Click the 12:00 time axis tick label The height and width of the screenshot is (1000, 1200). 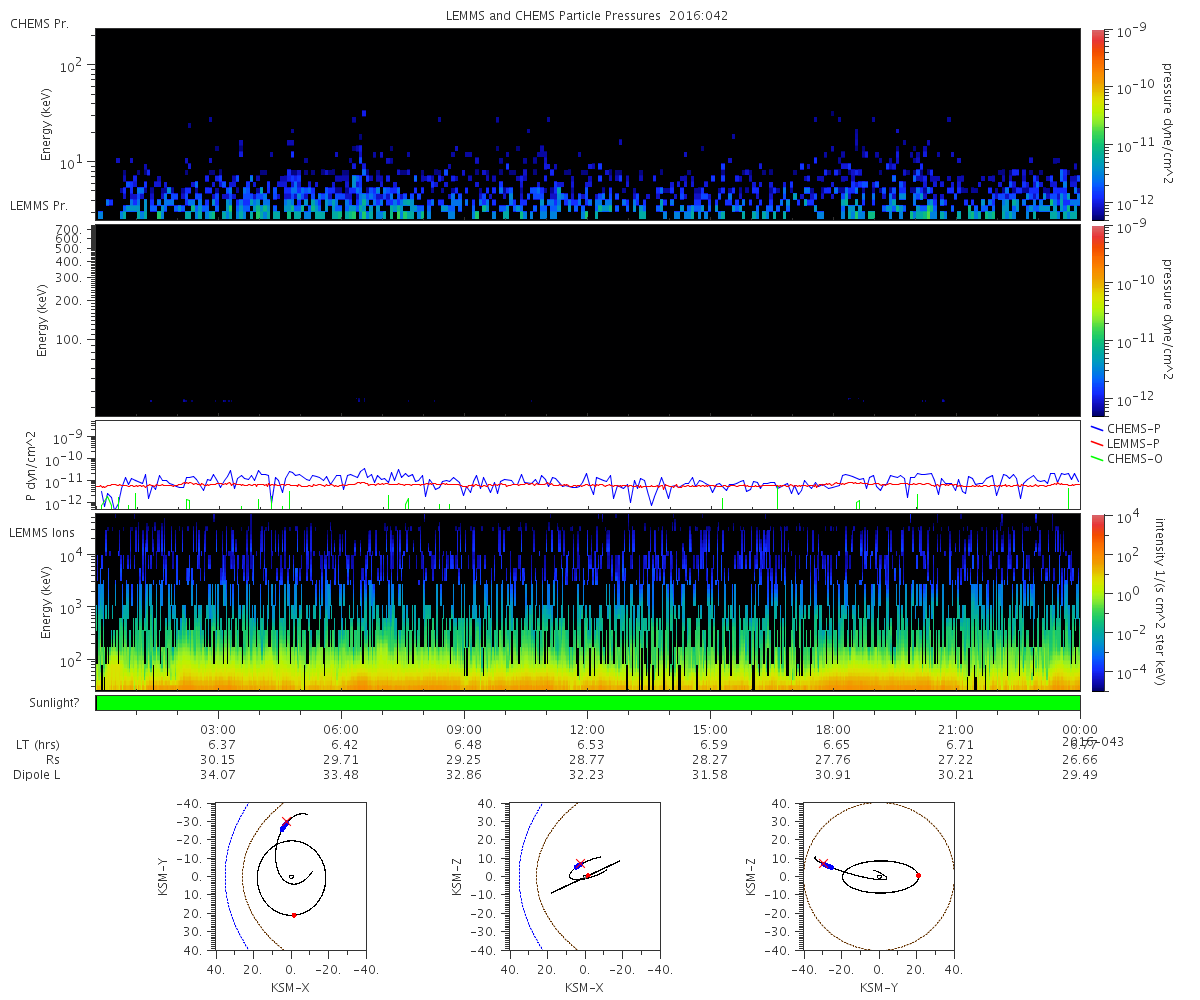[x=587, y=729]
